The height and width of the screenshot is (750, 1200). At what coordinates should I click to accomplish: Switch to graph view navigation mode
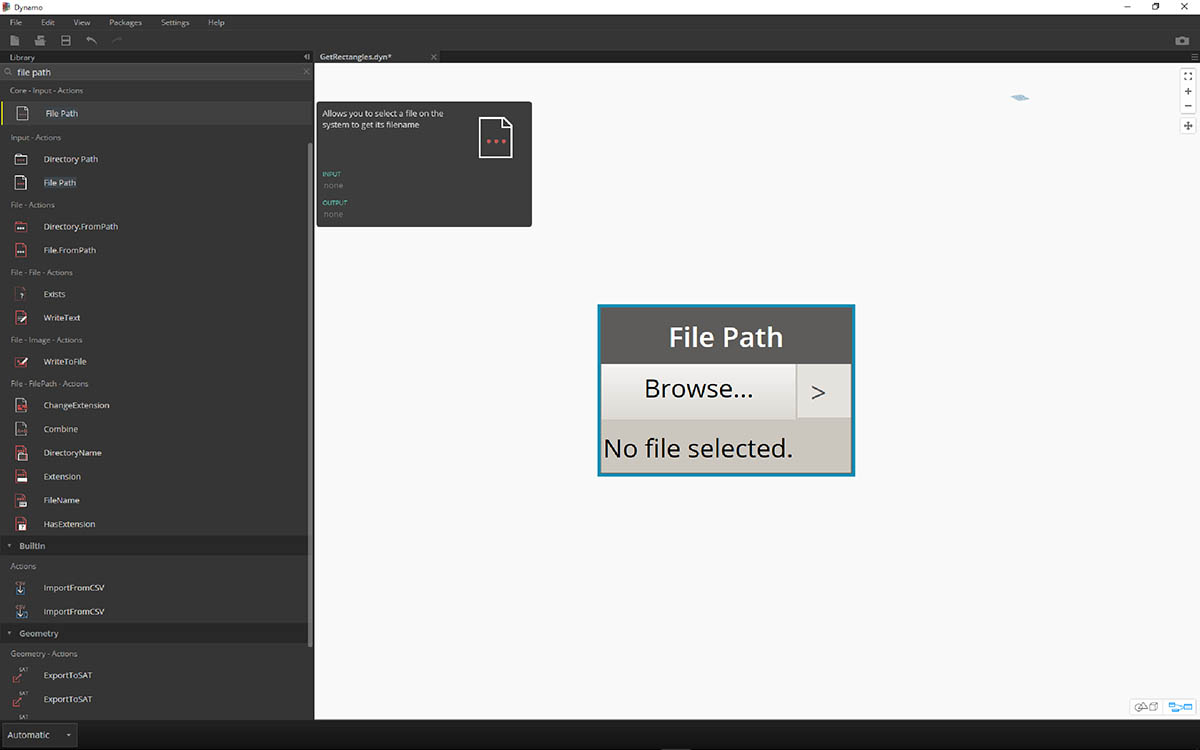(1180, 707)
